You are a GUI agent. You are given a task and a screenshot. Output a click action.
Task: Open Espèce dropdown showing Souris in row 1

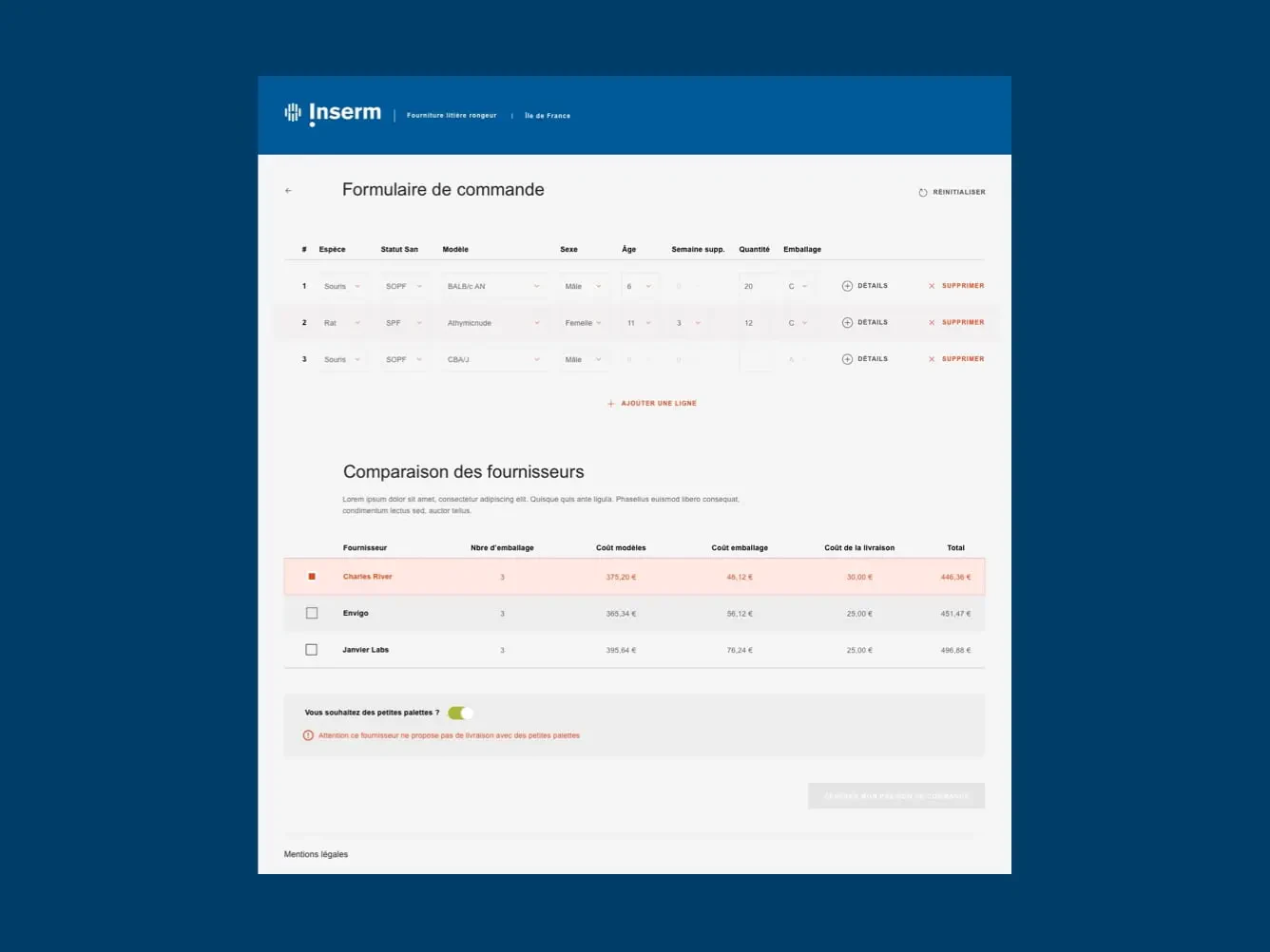342,286
